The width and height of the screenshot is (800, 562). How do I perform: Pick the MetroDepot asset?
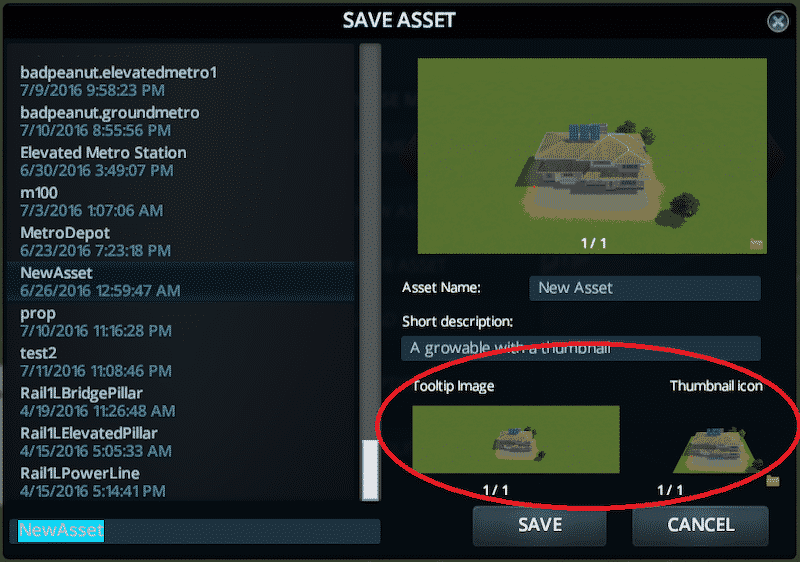181,242
